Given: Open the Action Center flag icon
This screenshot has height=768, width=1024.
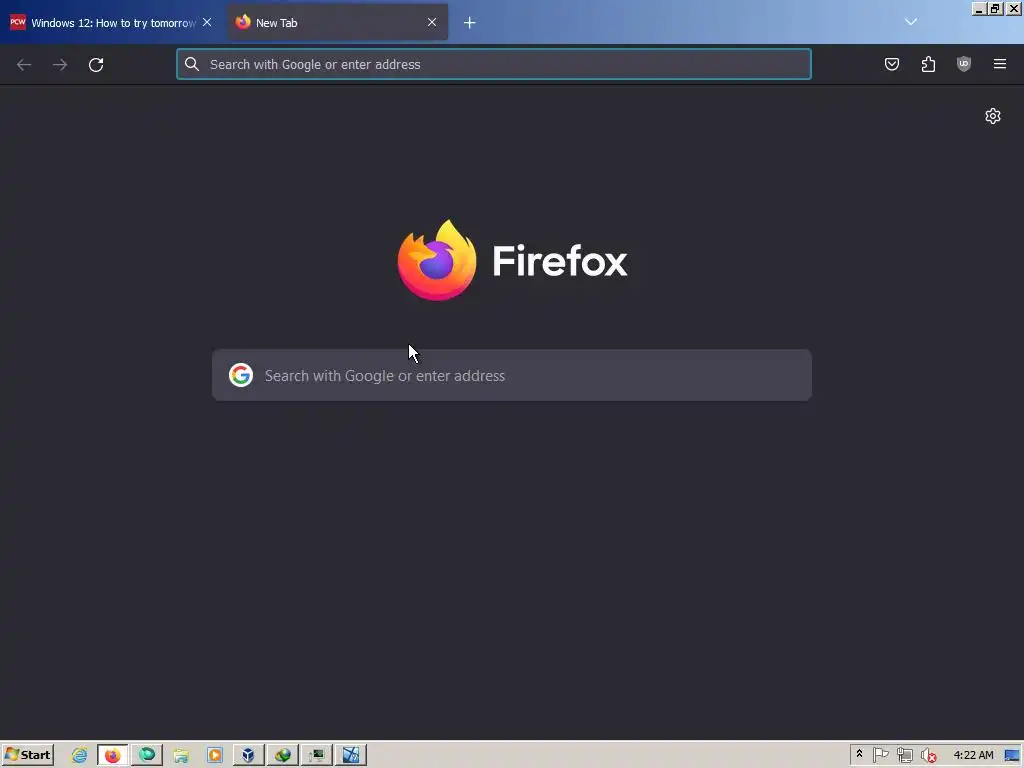Looking at the screenshot, I should (880, 756).
